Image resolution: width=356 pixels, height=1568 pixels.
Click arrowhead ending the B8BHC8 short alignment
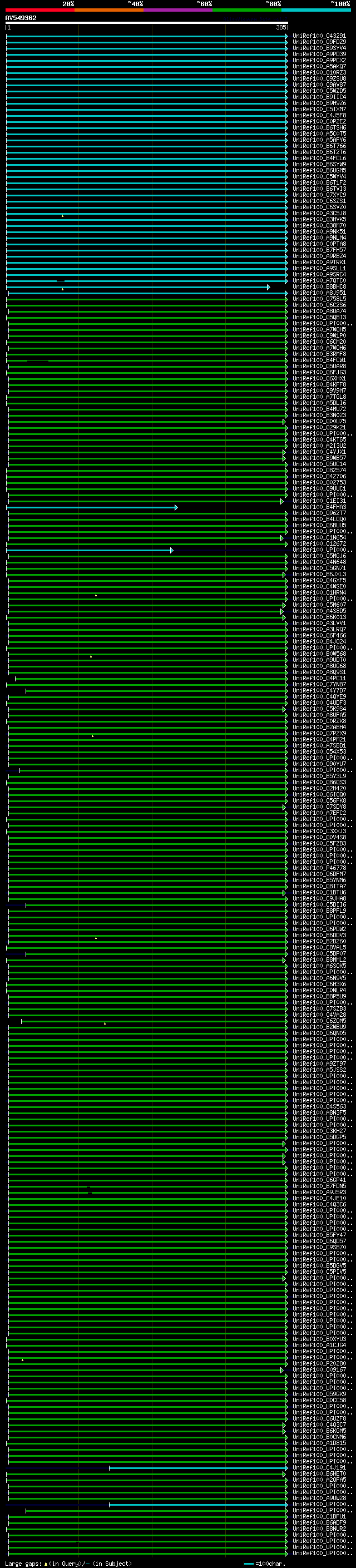point(268,288)
